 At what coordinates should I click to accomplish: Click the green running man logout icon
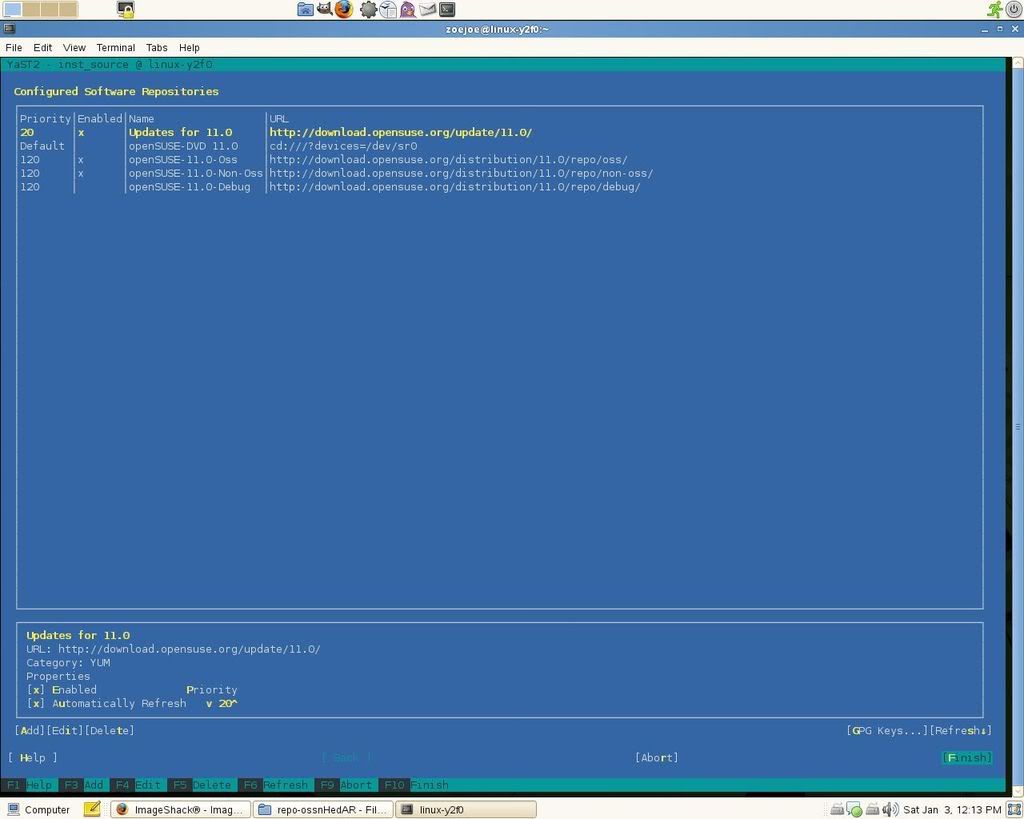point(995,9)
